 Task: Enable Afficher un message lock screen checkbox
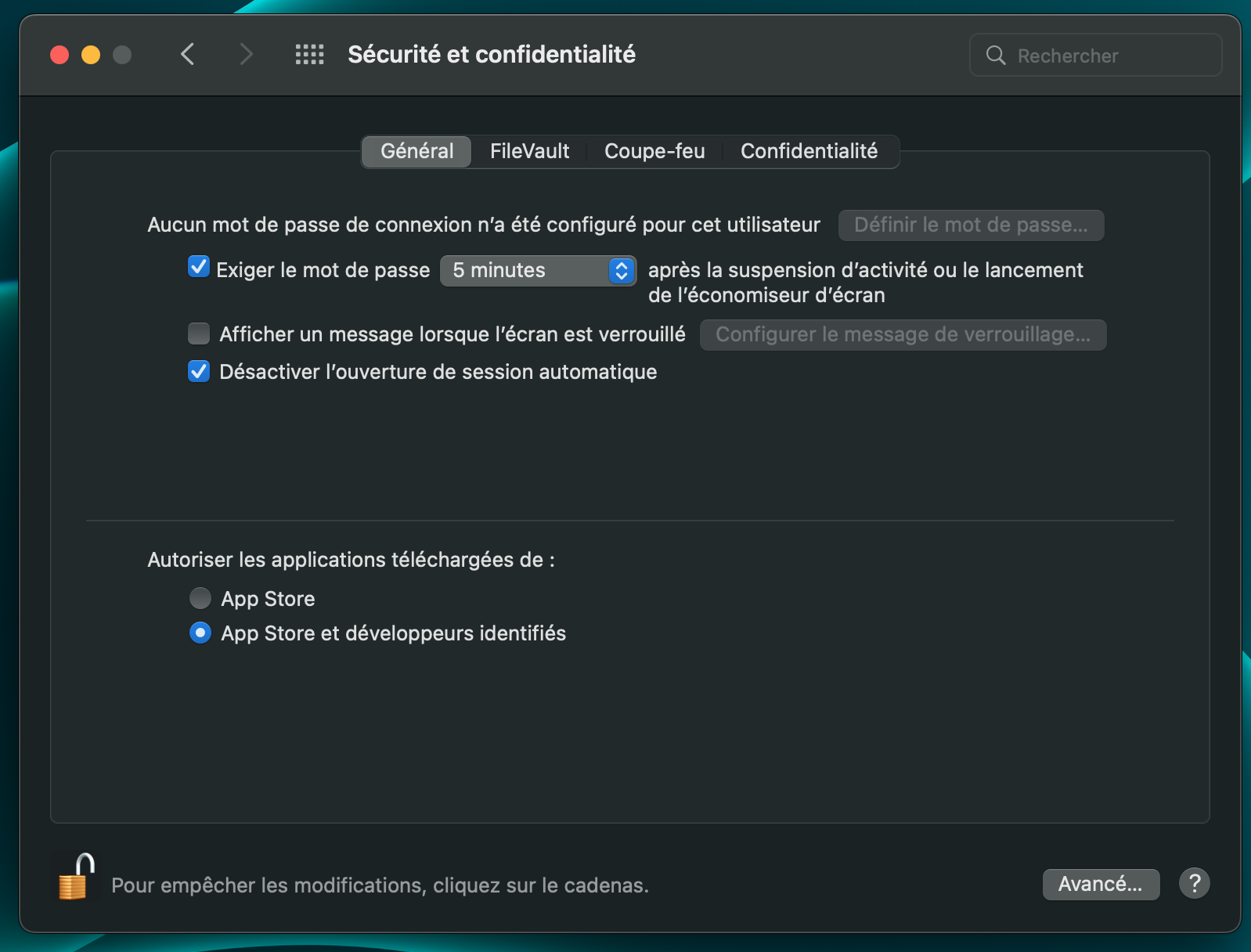point(199,334)
